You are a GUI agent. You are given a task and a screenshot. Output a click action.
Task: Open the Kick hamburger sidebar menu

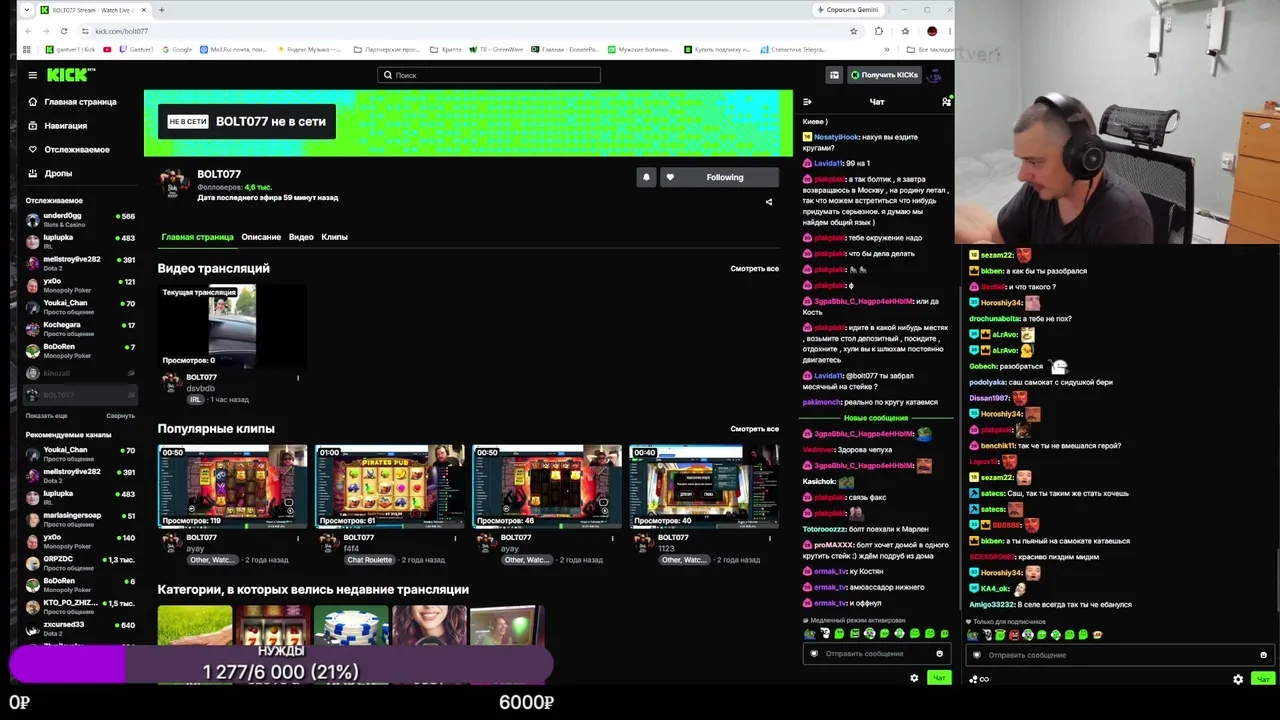click(32, 75)
